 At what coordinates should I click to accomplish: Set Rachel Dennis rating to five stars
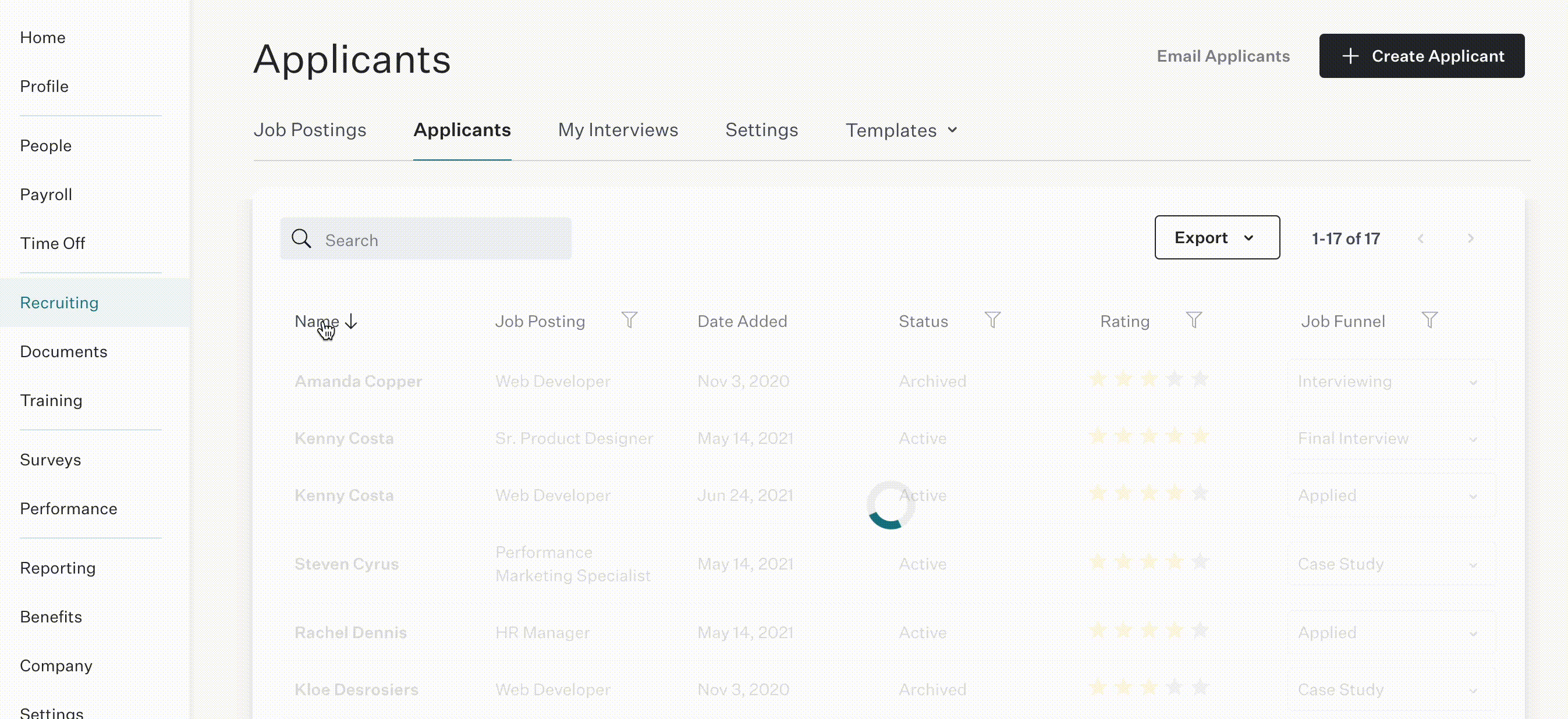(x=1200, y=631)
